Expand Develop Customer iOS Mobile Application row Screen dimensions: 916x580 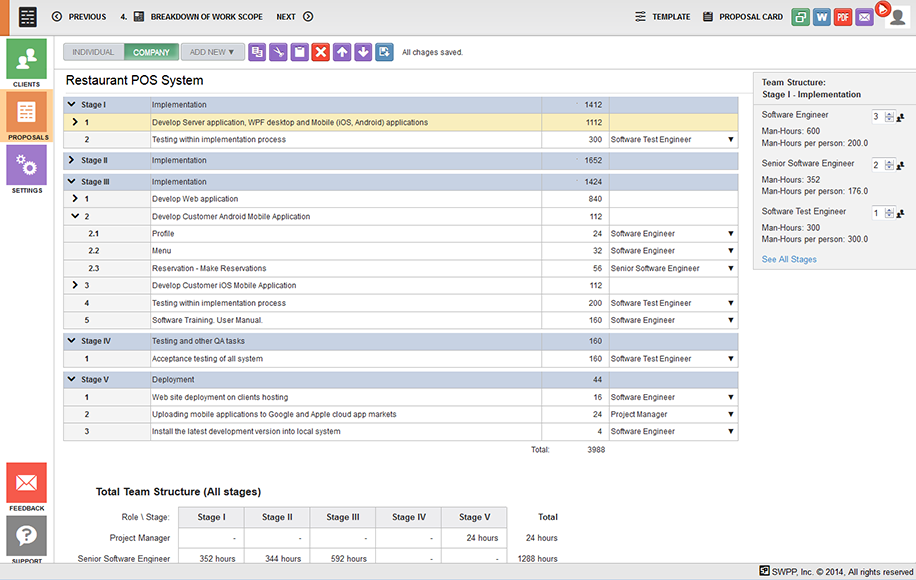click(75, 285)
